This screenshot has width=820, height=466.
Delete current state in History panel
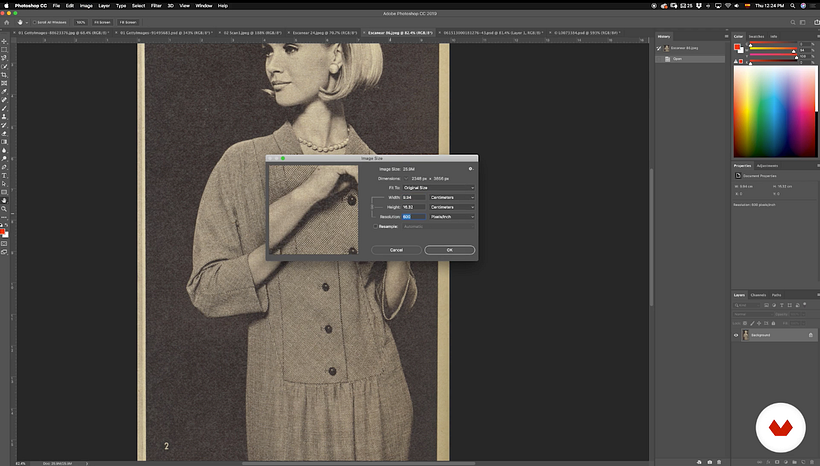click(719, 462)
